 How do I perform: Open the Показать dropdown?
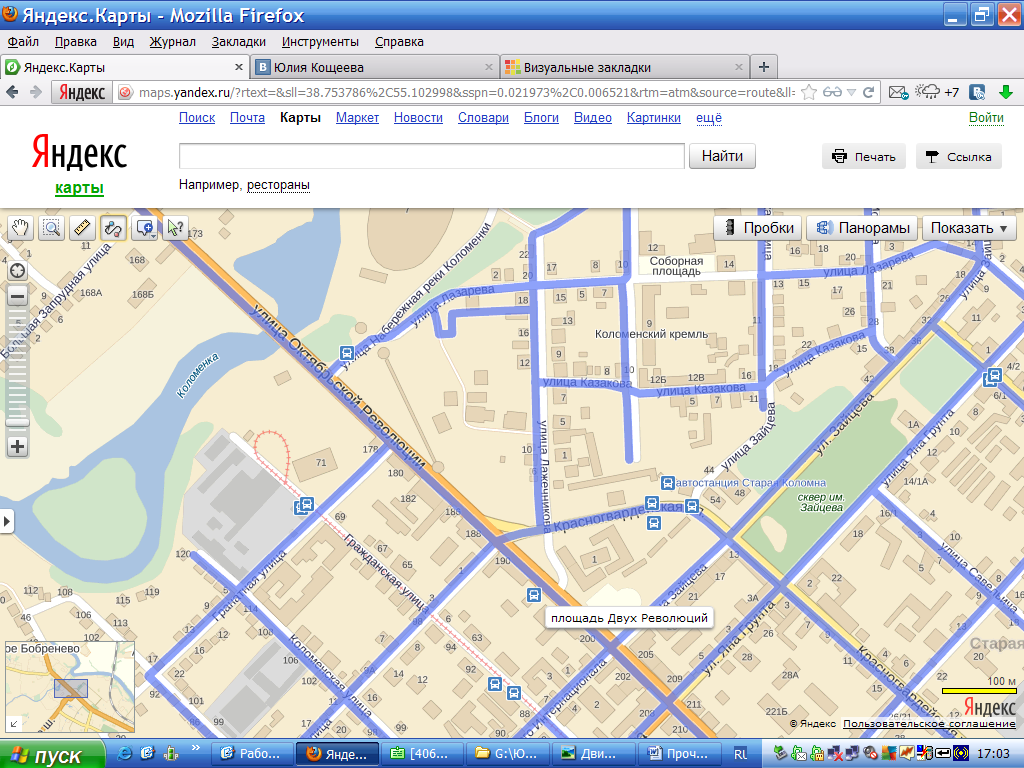point(969,228)
